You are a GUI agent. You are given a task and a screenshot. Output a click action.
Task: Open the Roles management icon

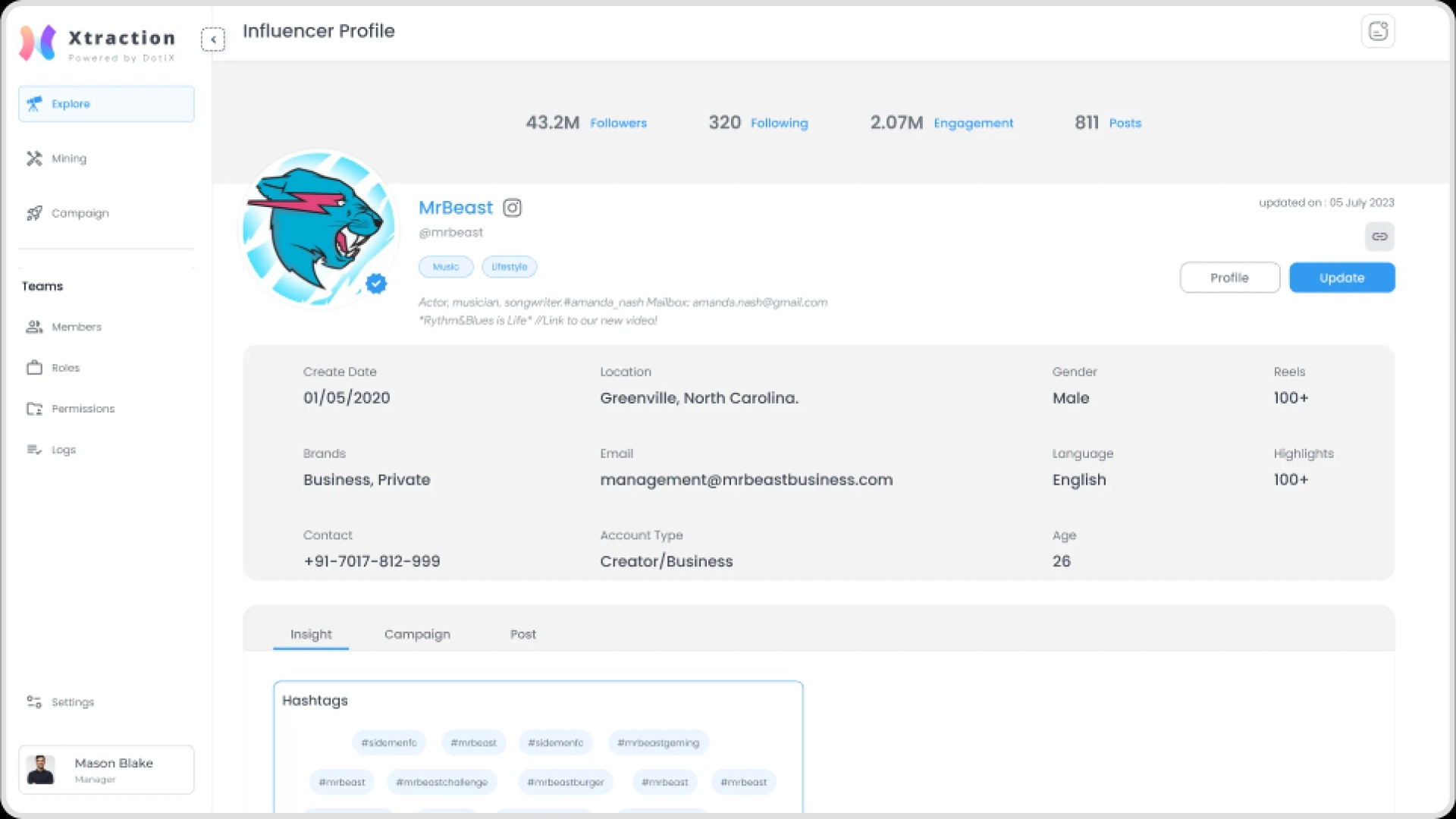(x=33, y=368)
